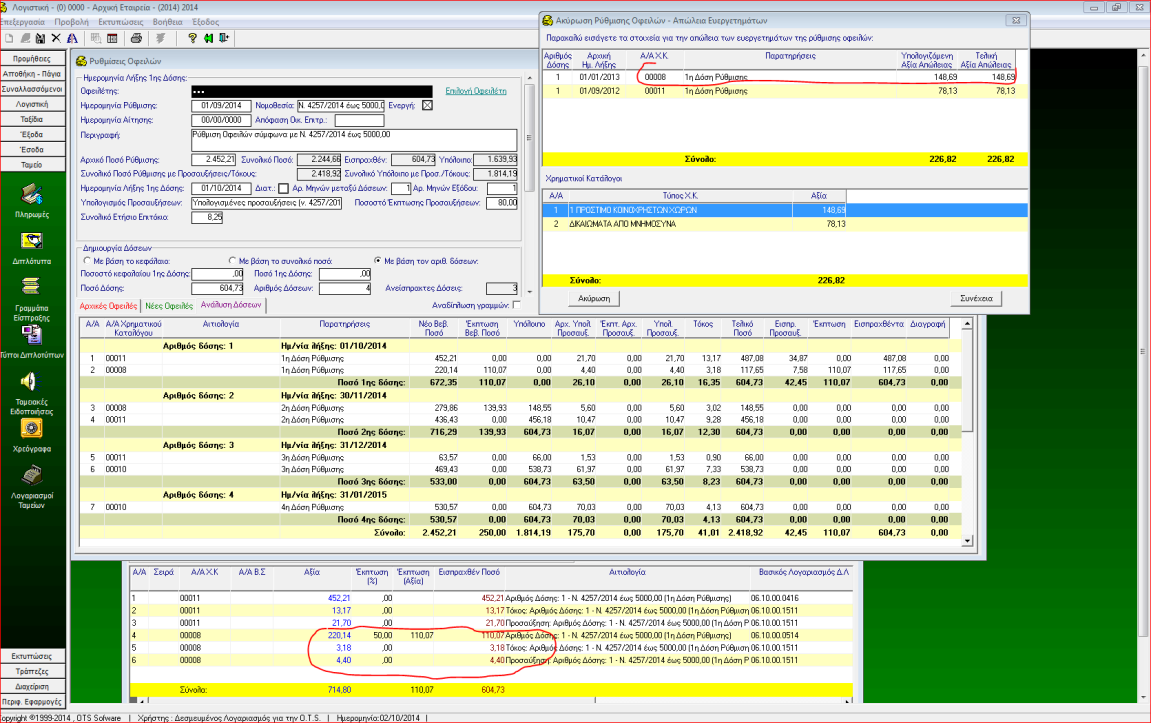The height and width of the screenshot is (723, 1151).
Task: Expand the Έξοδα sidebar section
Action: point(32,135)
